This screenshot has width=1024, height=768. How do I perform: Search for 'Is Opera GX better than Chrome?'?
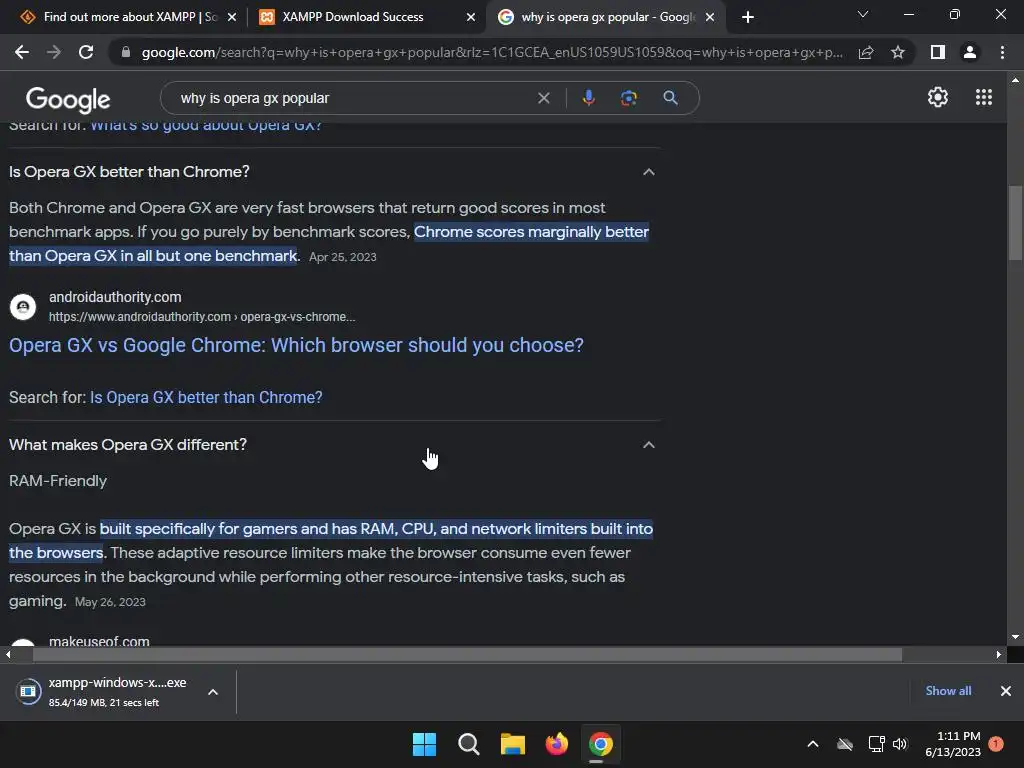(206, 397)
